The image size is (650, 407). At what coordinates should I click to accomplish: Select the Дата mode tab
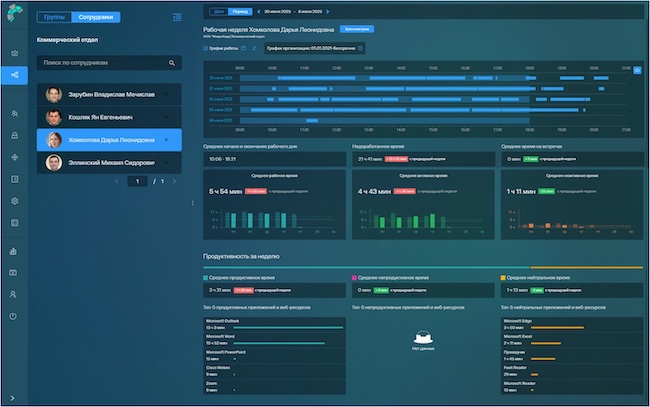coord(219,12)
